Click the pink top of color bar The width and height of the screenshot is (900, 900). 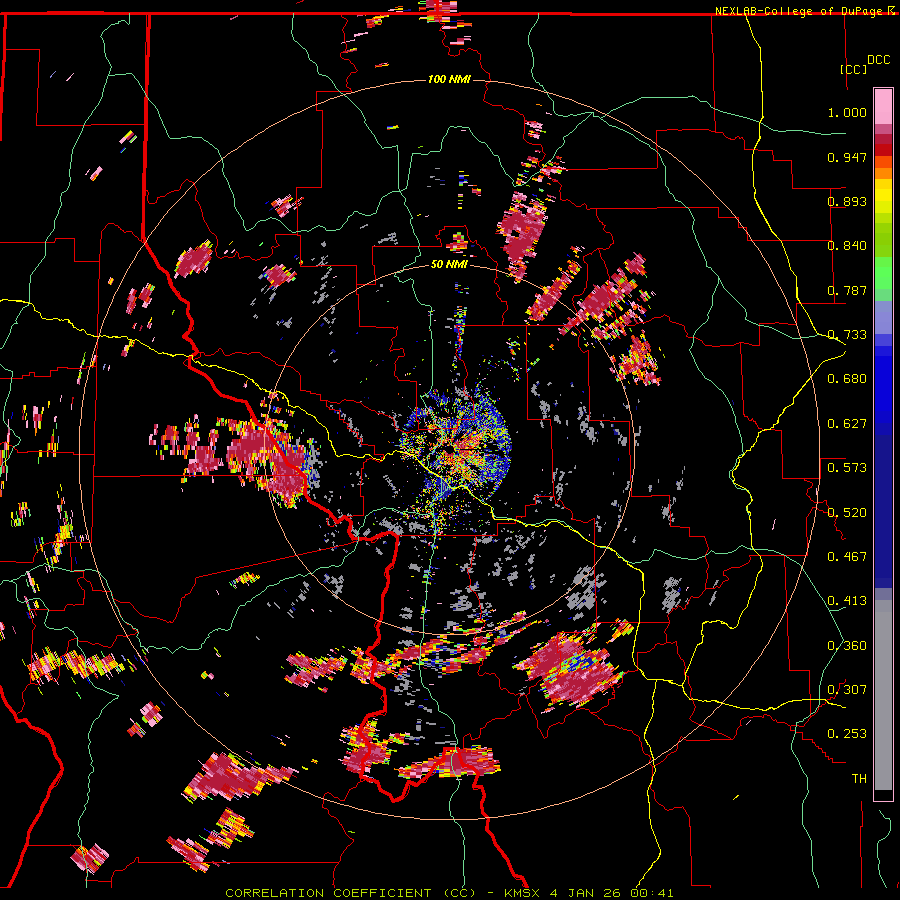point(883,106)
